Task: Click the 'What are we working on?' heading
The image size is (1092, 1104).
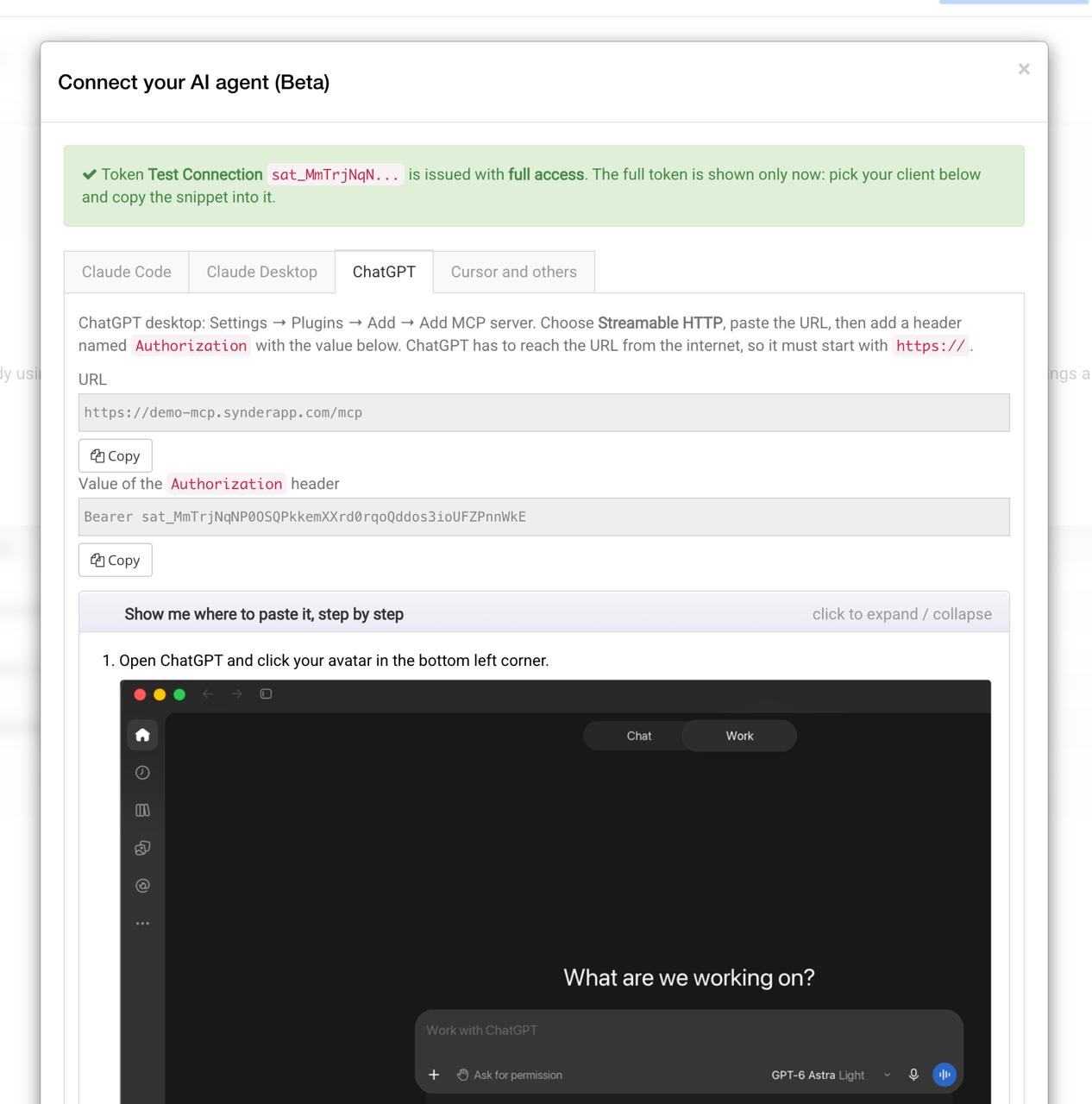Action: 688,977
